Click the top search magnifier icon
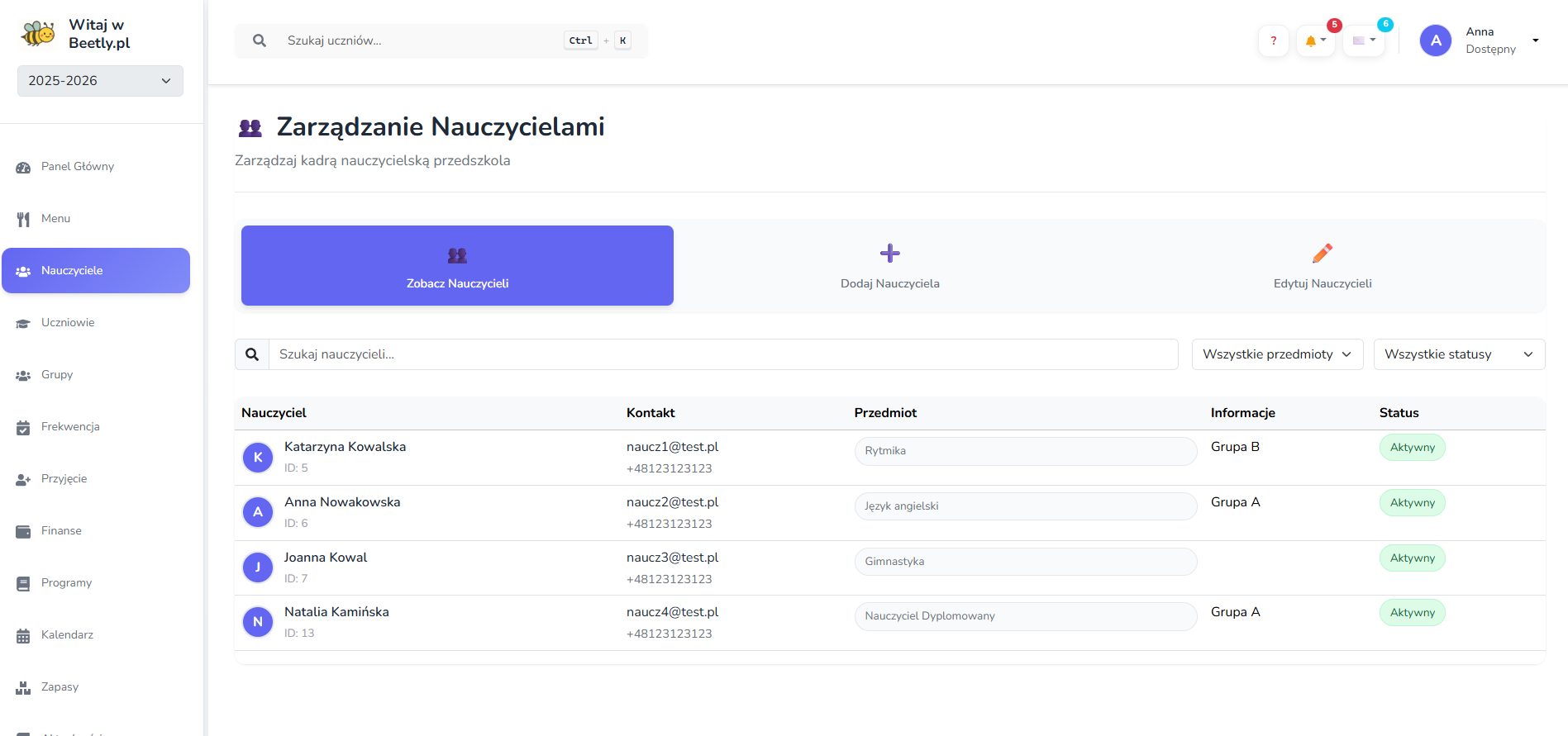1568x736 pixels. (x=260, y=40)
